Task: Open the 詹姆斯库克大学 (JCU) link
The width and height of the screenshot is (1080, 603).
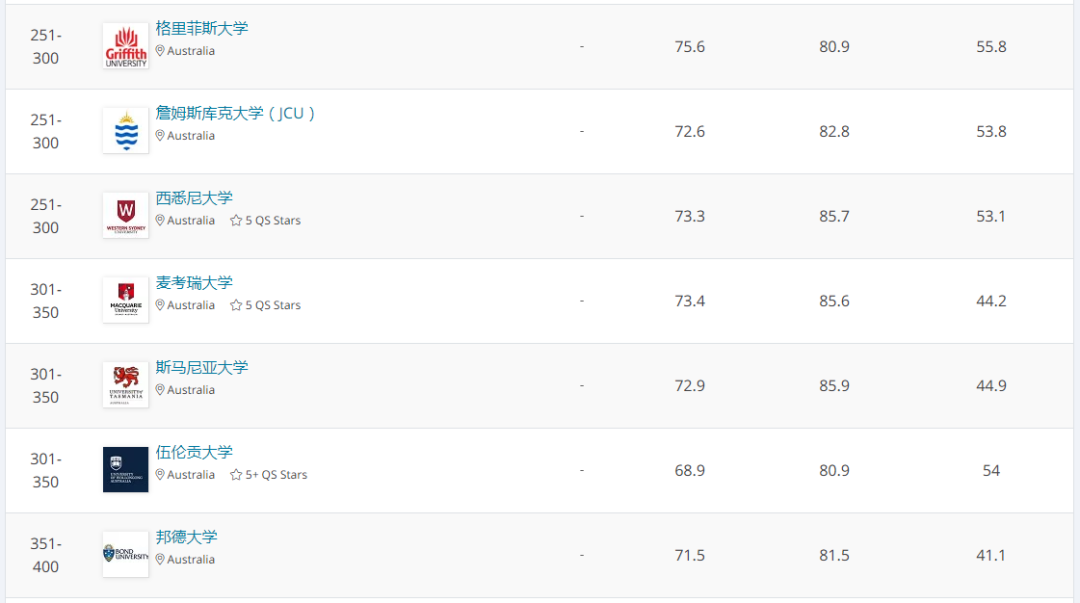Action: [236, 113]
